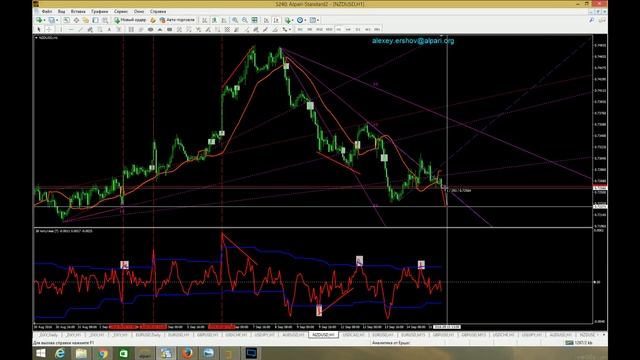Open Firefox from the taskbar

[187, 353]
